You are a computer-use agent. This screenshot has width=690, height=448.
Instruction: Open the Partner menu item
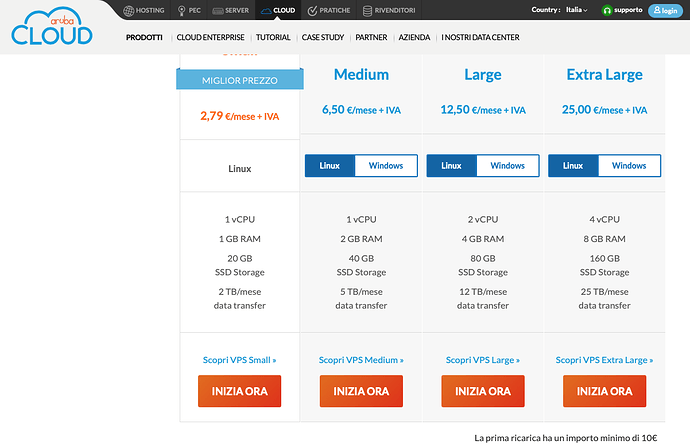pyautogui.click(x=371, y=37)
